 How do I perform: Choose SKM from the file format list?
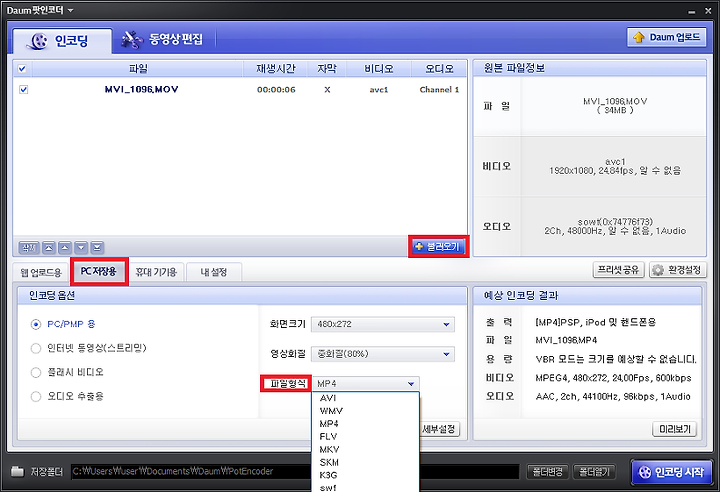coord(366,462)
